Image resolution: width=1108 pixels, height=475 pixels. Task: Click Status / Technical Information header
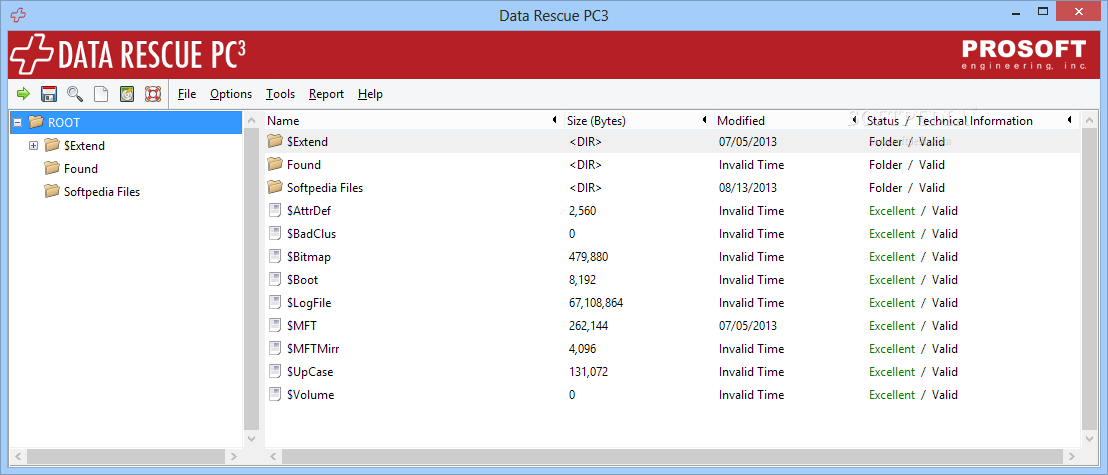950,121
